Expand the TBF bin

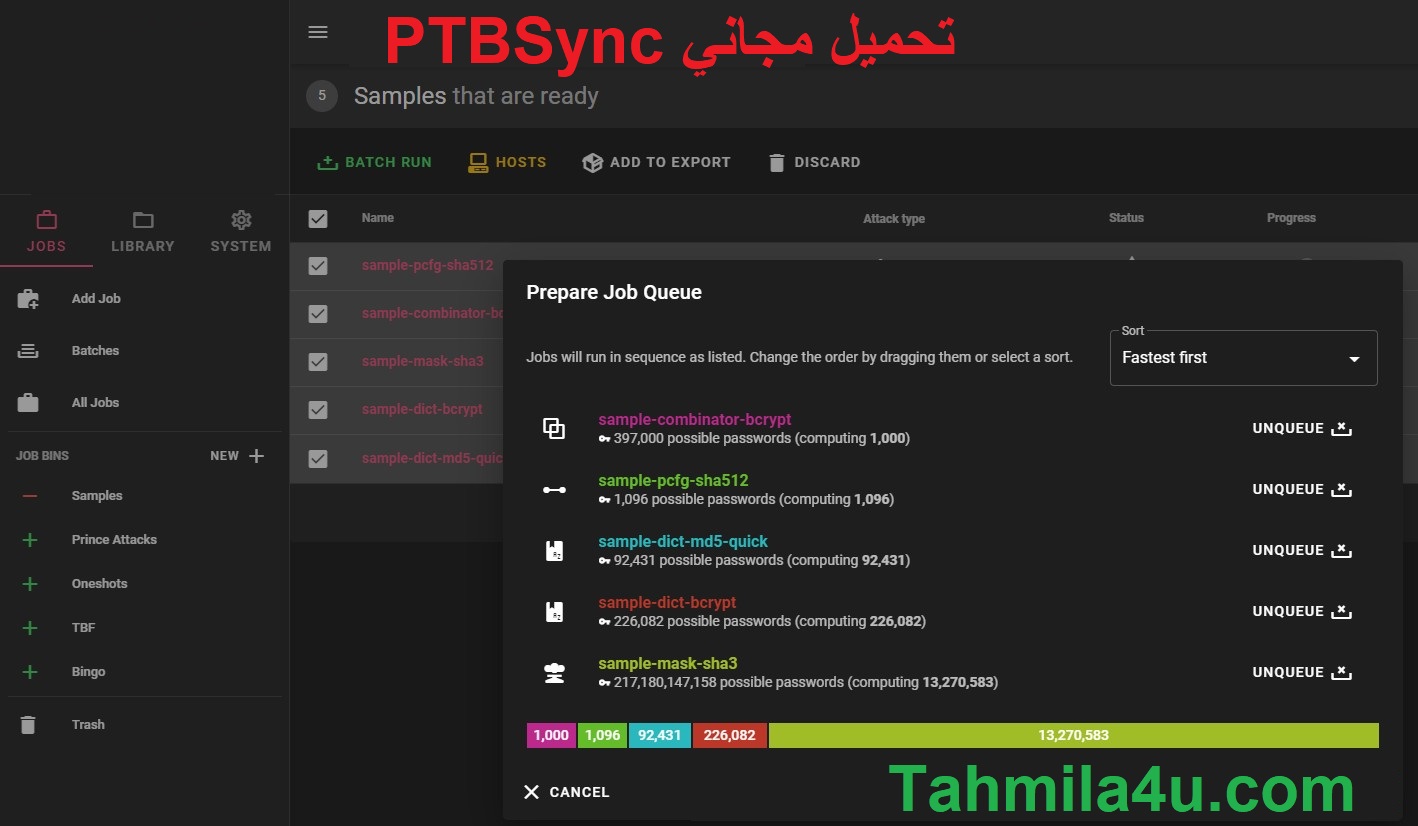click(30, 628)
